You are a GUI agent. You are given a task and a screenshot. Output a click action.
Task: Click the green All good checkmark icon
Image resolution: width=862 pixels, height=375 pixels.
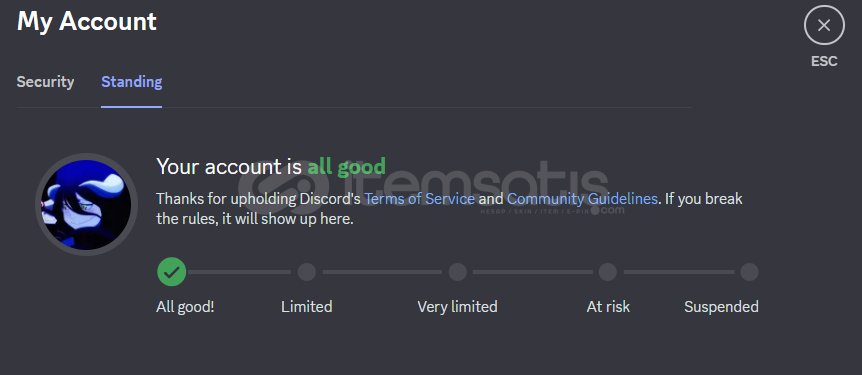172,272
